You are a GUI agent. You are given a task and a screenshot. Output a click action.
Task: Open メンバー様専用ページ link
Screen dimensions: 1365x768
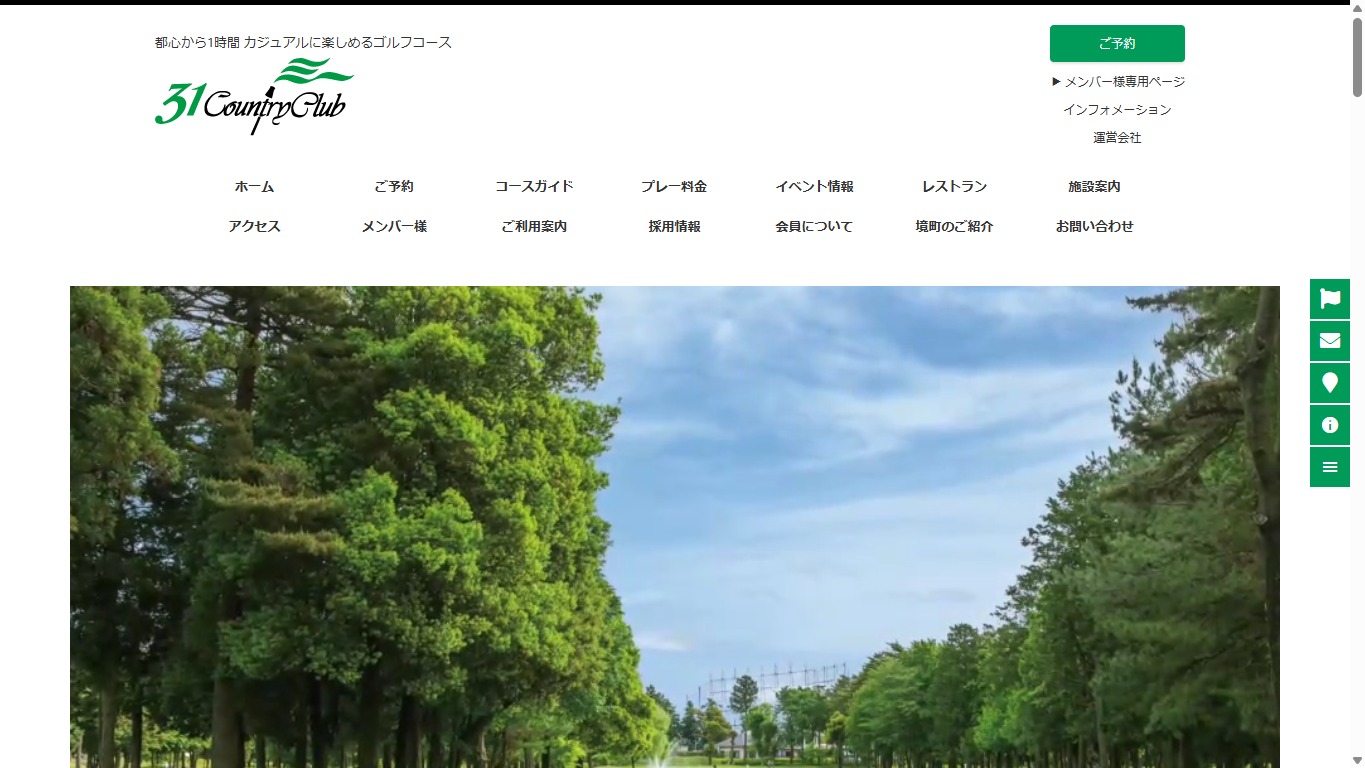(1118, 82)
